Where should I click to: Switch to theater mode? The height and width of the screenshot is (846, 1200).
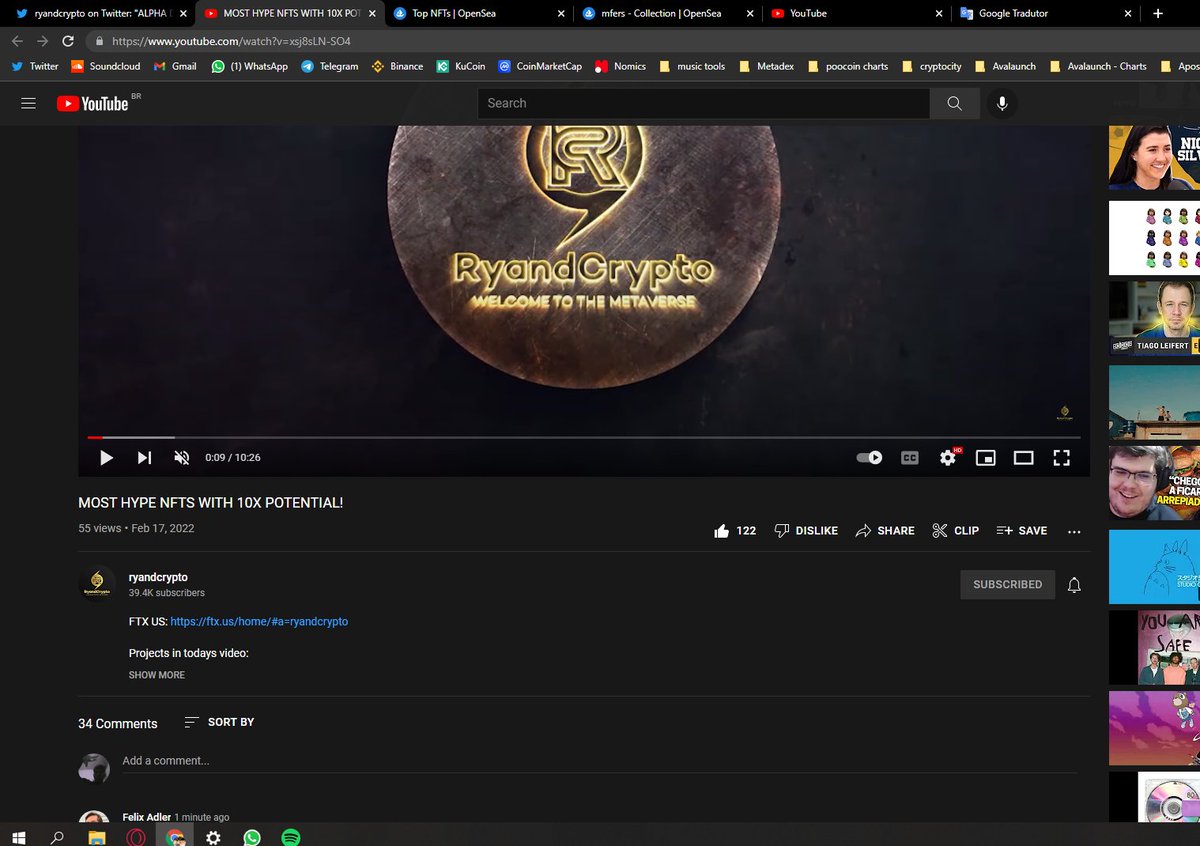coord(1023,457)
